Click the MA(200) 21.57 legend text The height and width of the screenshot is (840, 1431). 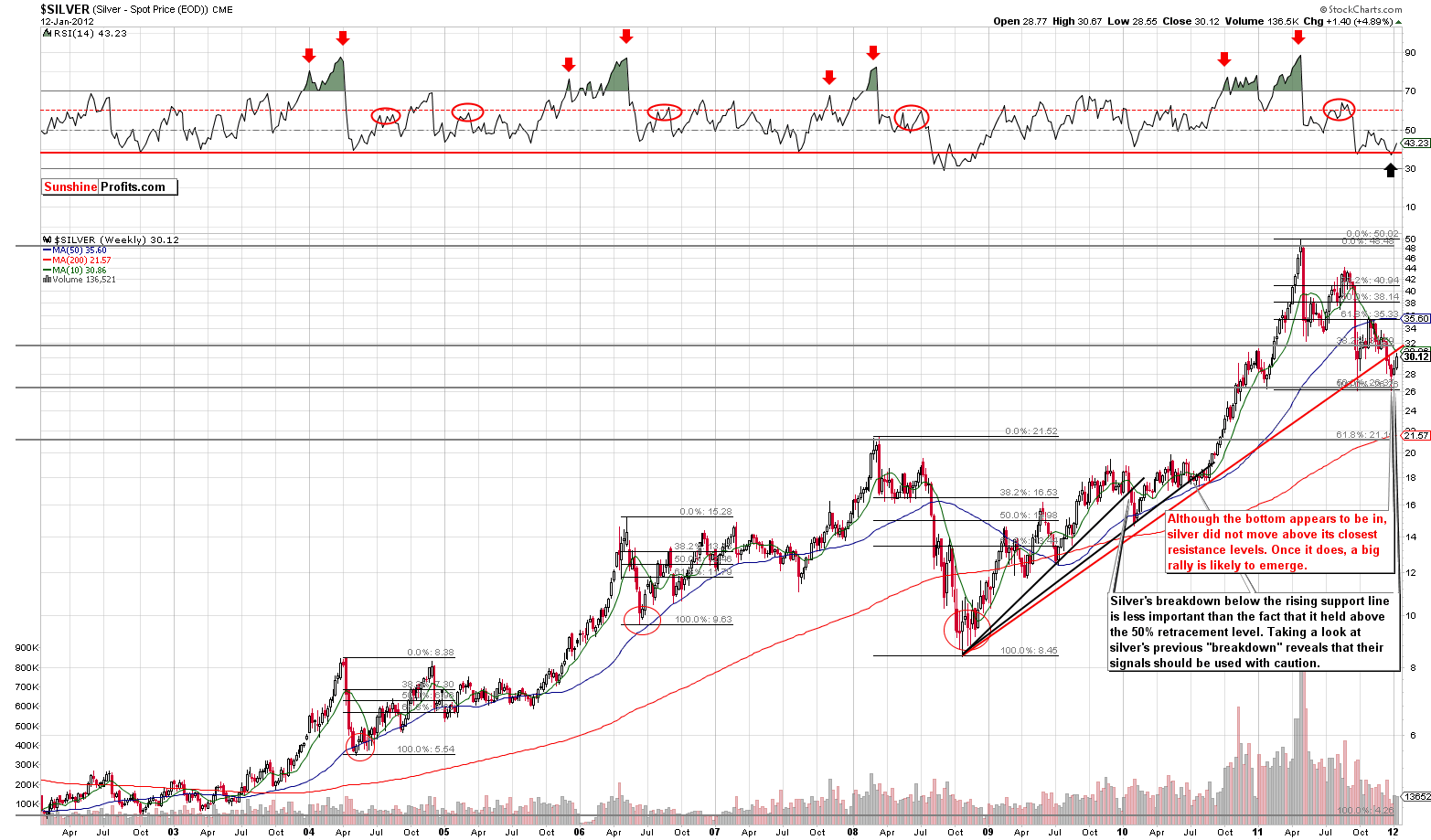click(81, 261)
